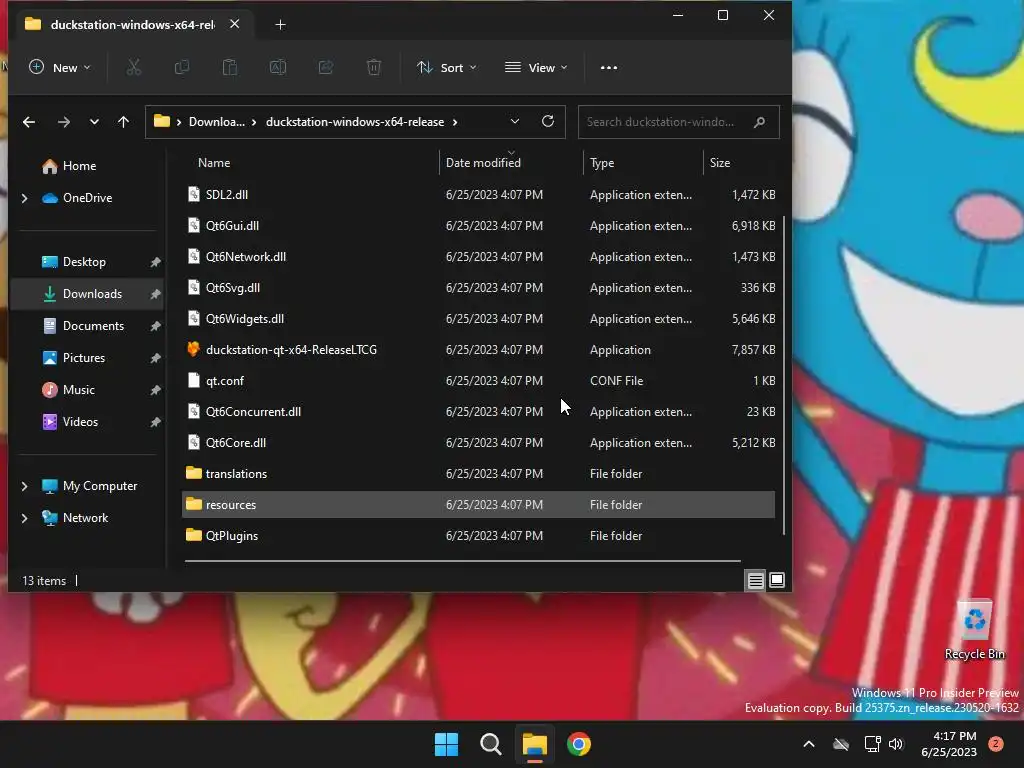Add a new tab with plus
The height and width of the screenshot is (768, 1024).
point(280,25)
